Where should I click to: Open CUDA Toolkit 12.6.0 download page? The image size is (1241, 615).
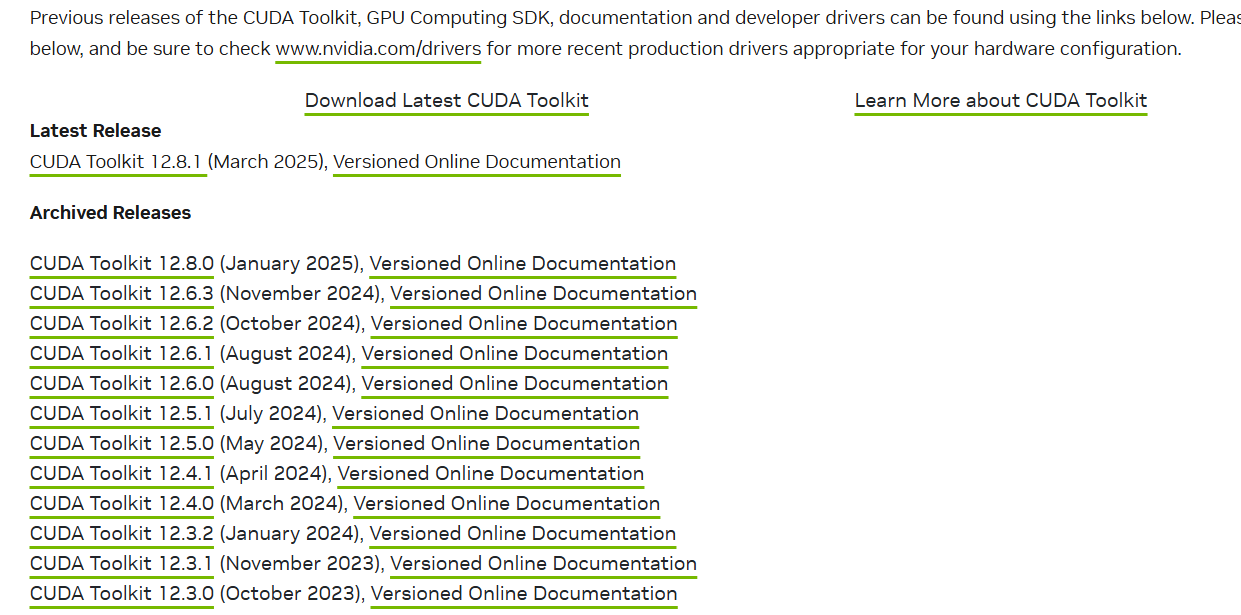tap(122, 384)
